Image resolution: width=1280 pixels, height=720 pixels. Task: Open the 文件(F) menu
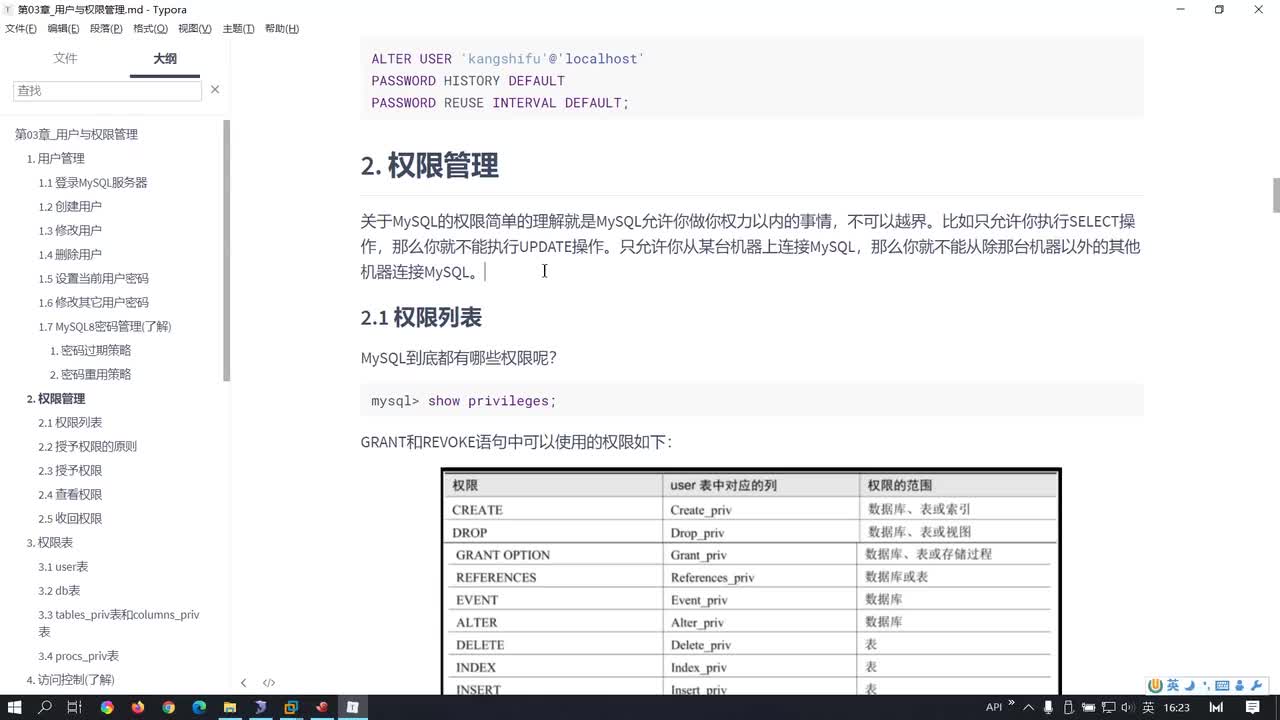click(x=21, y=28)
